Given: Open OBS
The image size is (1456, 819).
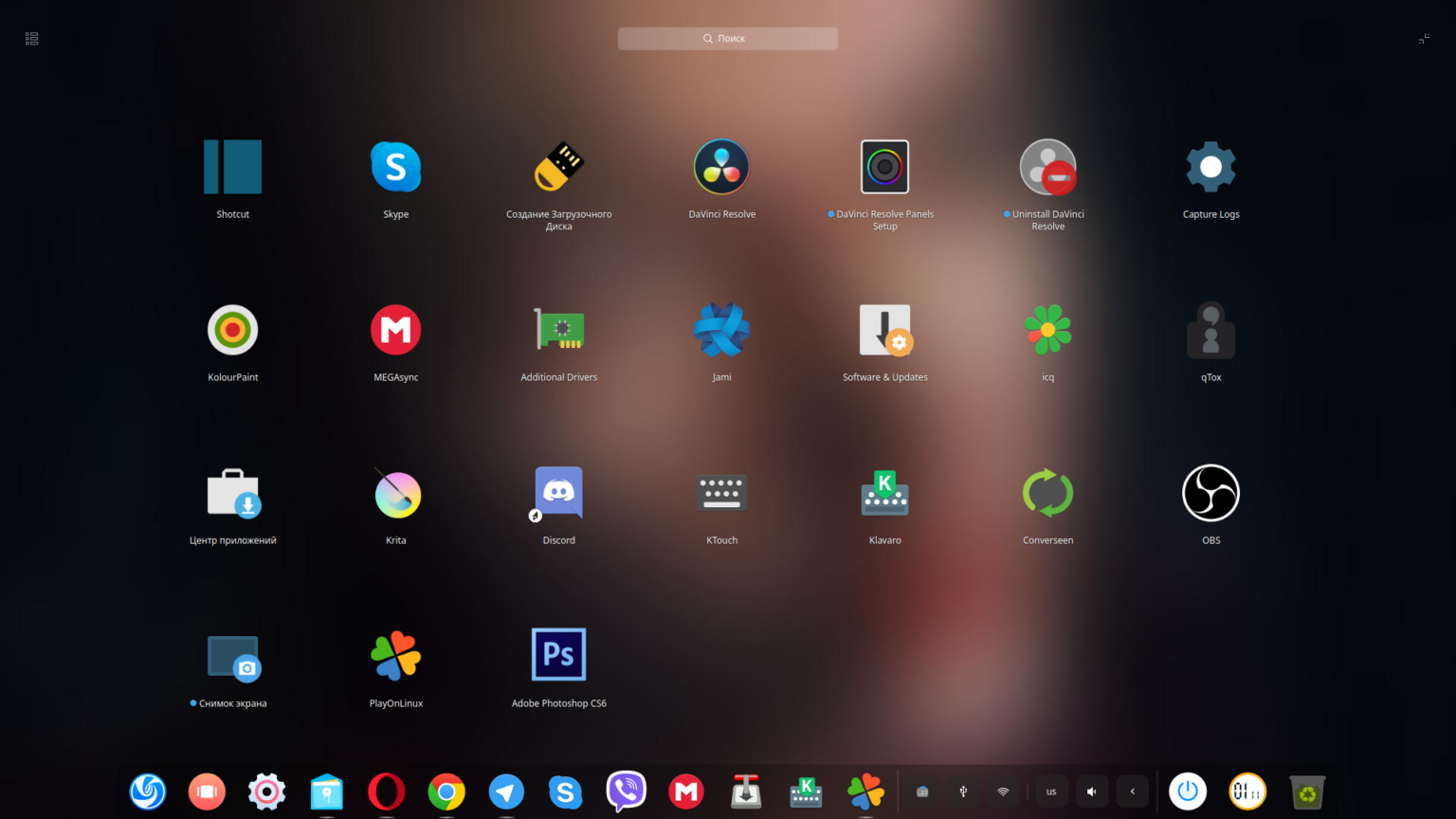Looking at the screenshot, I should 1211,494.
